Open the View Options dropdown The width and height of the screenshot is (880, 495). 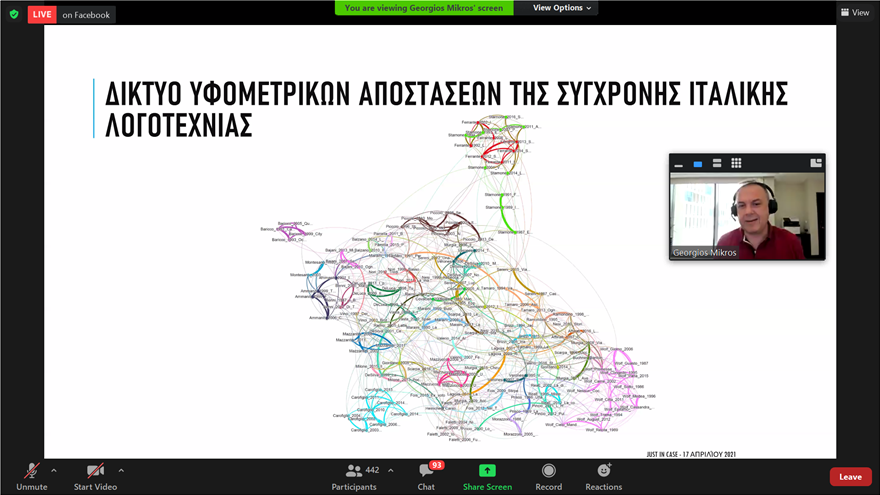[562, 8]
